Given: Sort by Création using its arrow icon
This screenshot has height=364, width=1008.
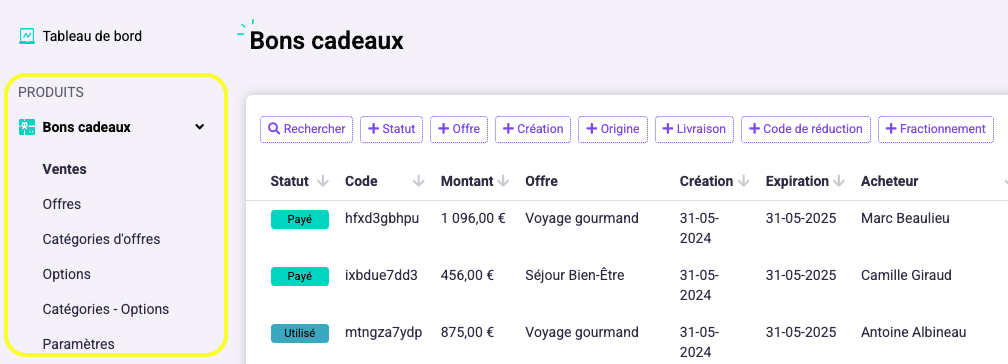Looking at the screenshot, I should click(744, 182).
